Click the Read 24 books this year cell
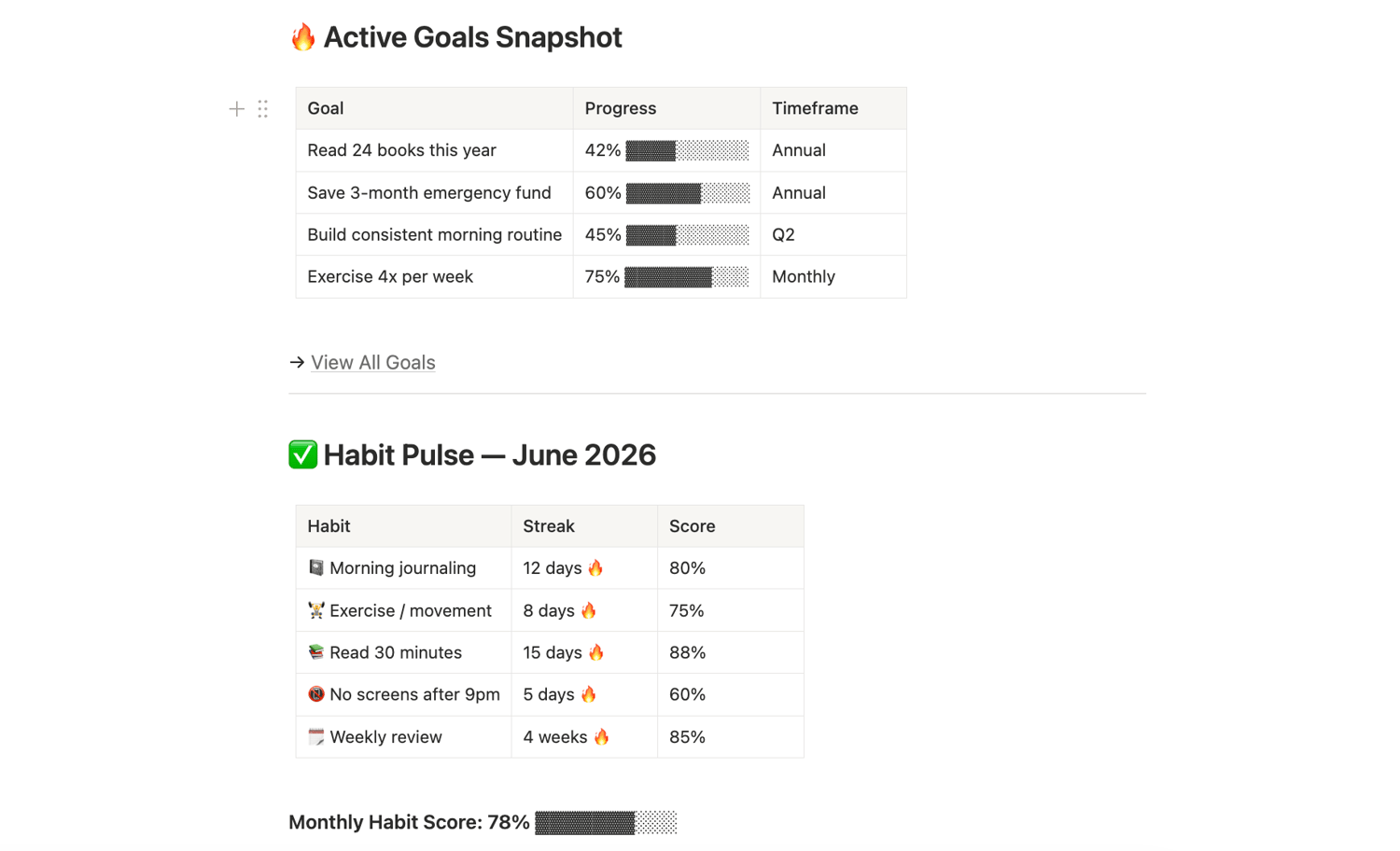 click(434, 150)
